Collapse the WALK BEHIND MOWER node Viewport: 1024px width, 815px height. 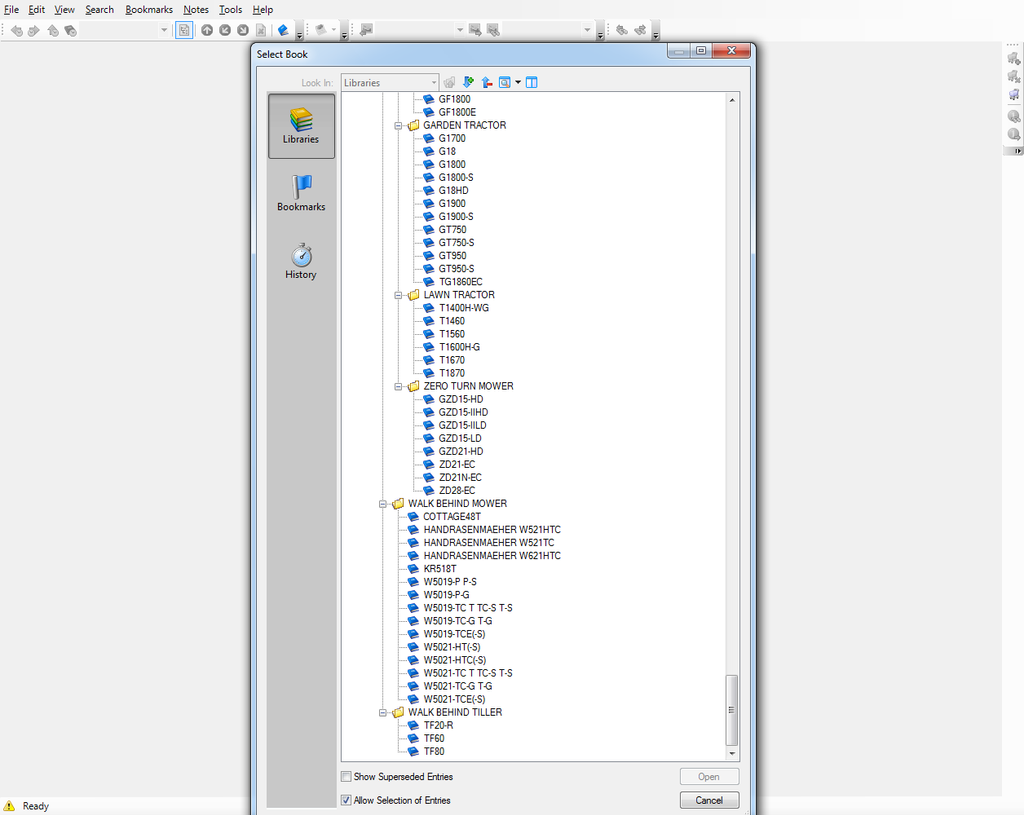tap(383, 504)
